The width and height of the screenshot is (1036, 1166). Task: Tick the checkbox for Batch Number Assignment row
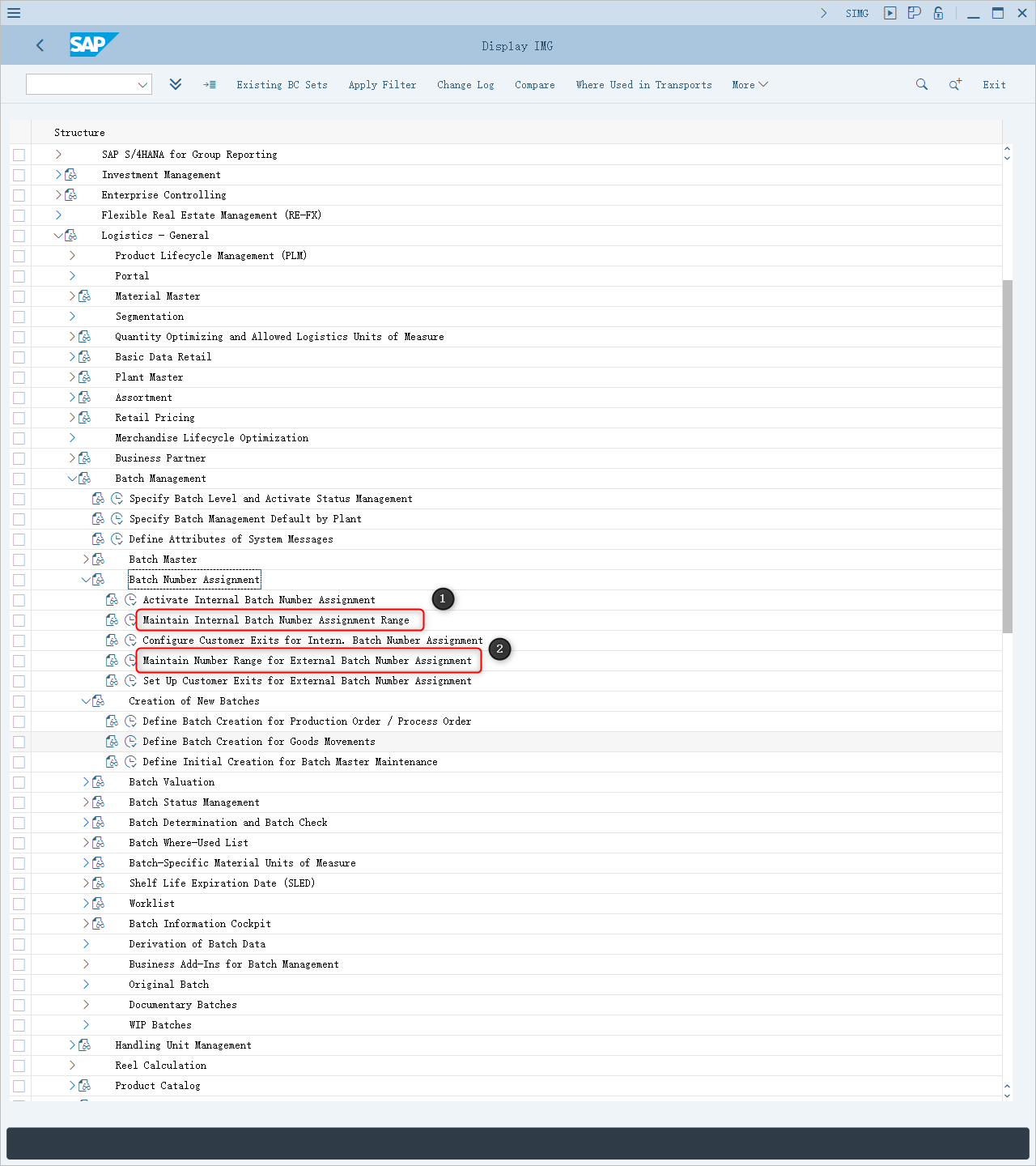[19, 580]
